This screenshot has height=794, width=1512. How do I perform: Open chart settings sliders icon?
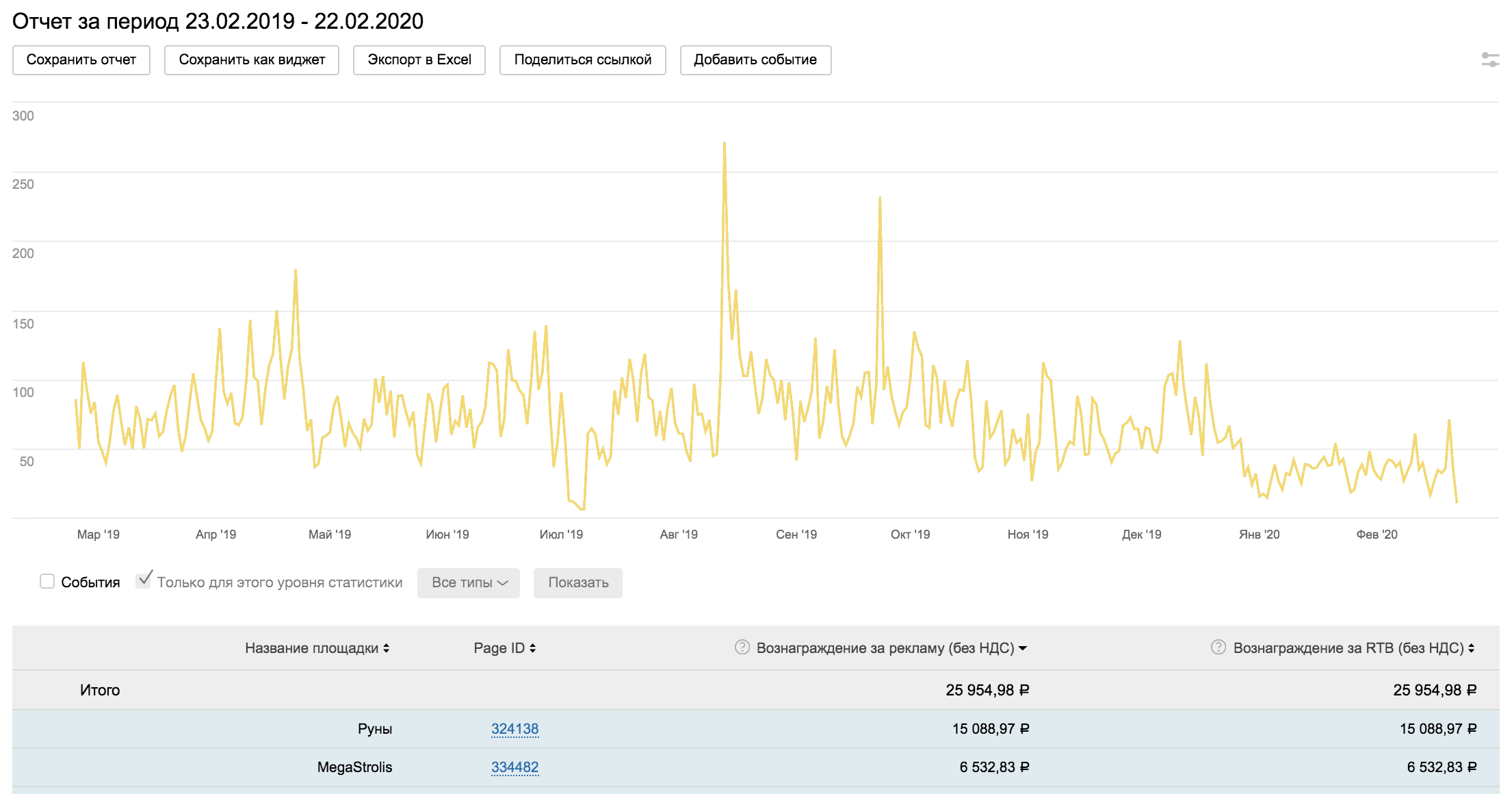(1489, 60)
